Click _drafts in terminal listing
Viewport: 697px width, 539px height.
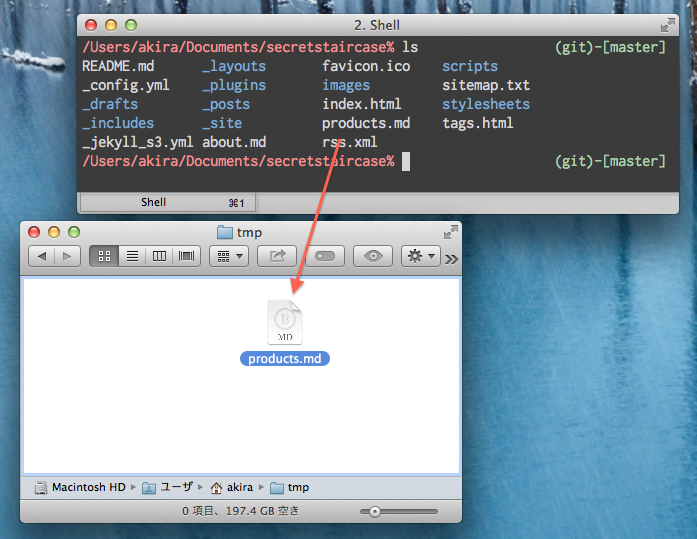click(x=110, y=104)
